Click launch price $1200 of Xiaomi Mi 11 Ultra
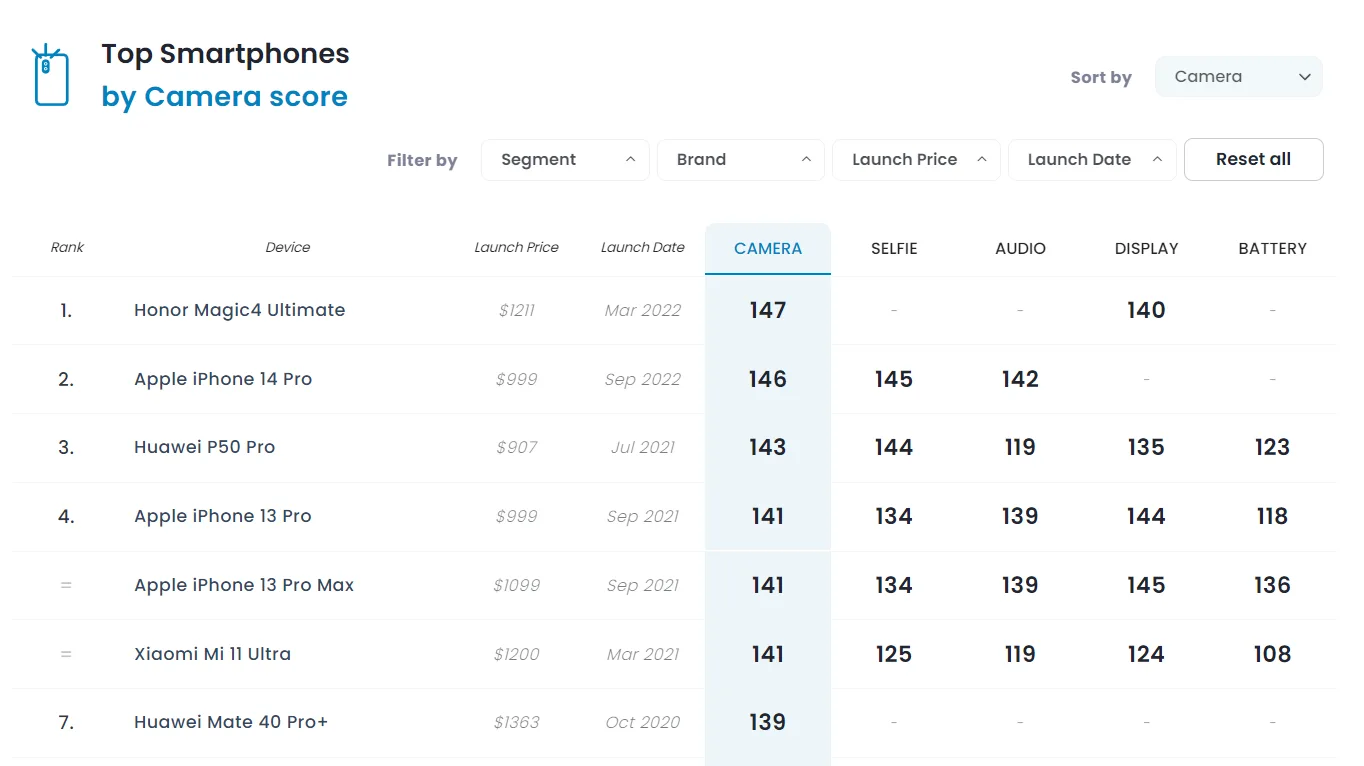The height and width of the screenshot is (766, 1364). point(516,654)
